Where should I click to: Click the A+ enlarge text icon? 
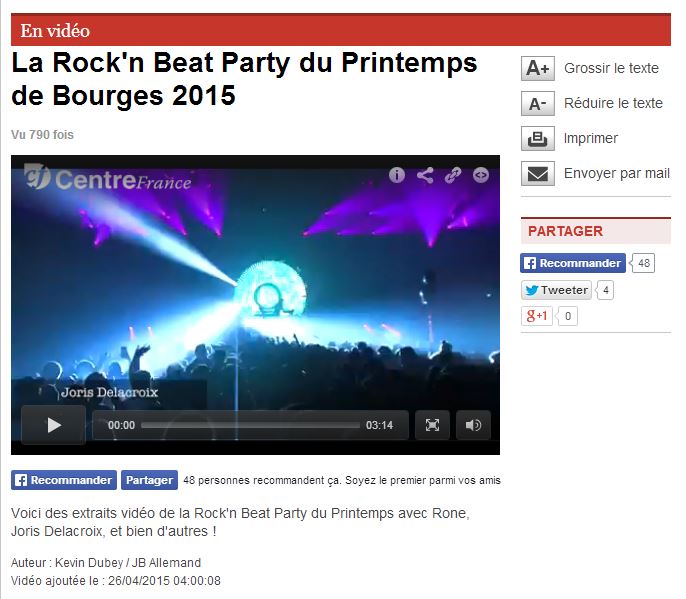537,68
